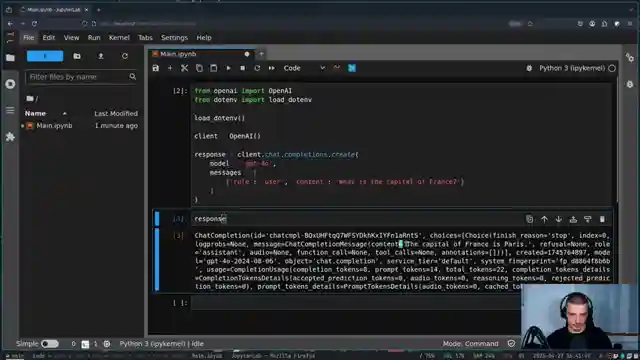640x360 pixels.
Task: Open a new Firefox browser tab
Action: pyautogui.click(x=98, y=9)
